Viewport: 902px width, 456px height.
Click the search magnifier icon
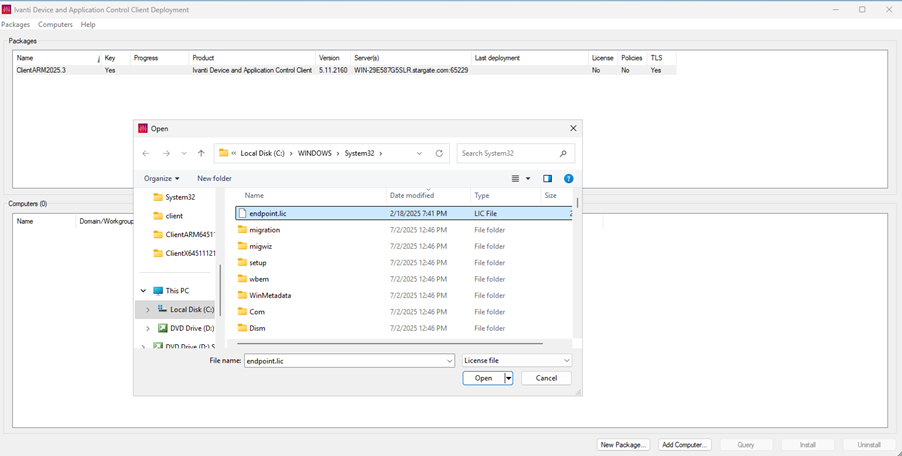tap(563, 154)
